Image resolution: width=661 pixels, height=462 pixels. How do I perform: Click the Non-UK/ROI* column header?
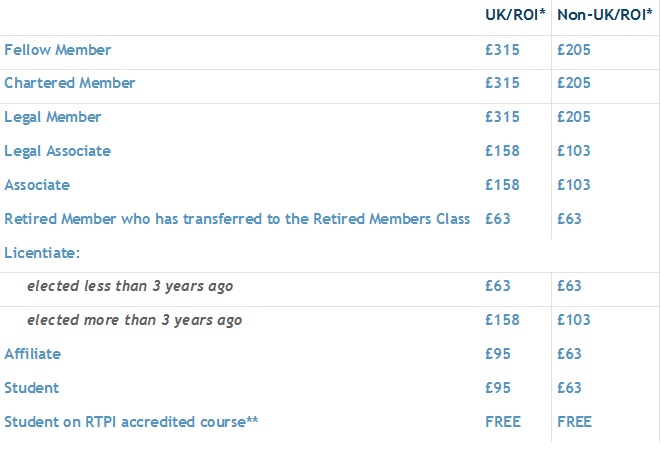point(605,15)
